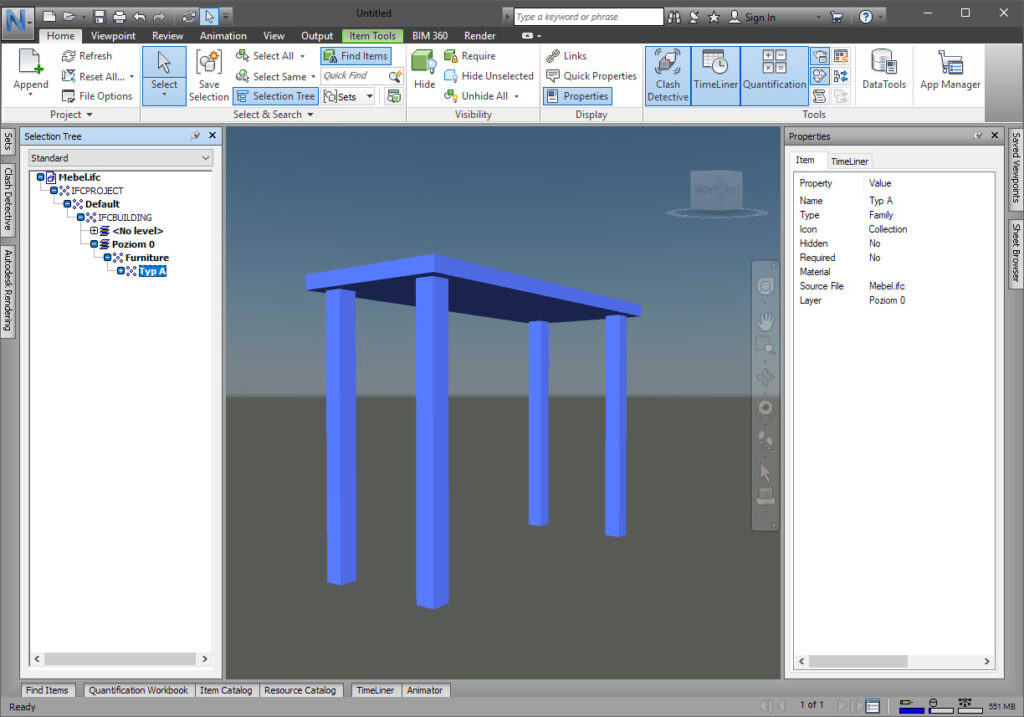The image size is (1024, 717).
Task: Open the Clash Detective tool
Action: pyautogui.click(x=667, y=75)
